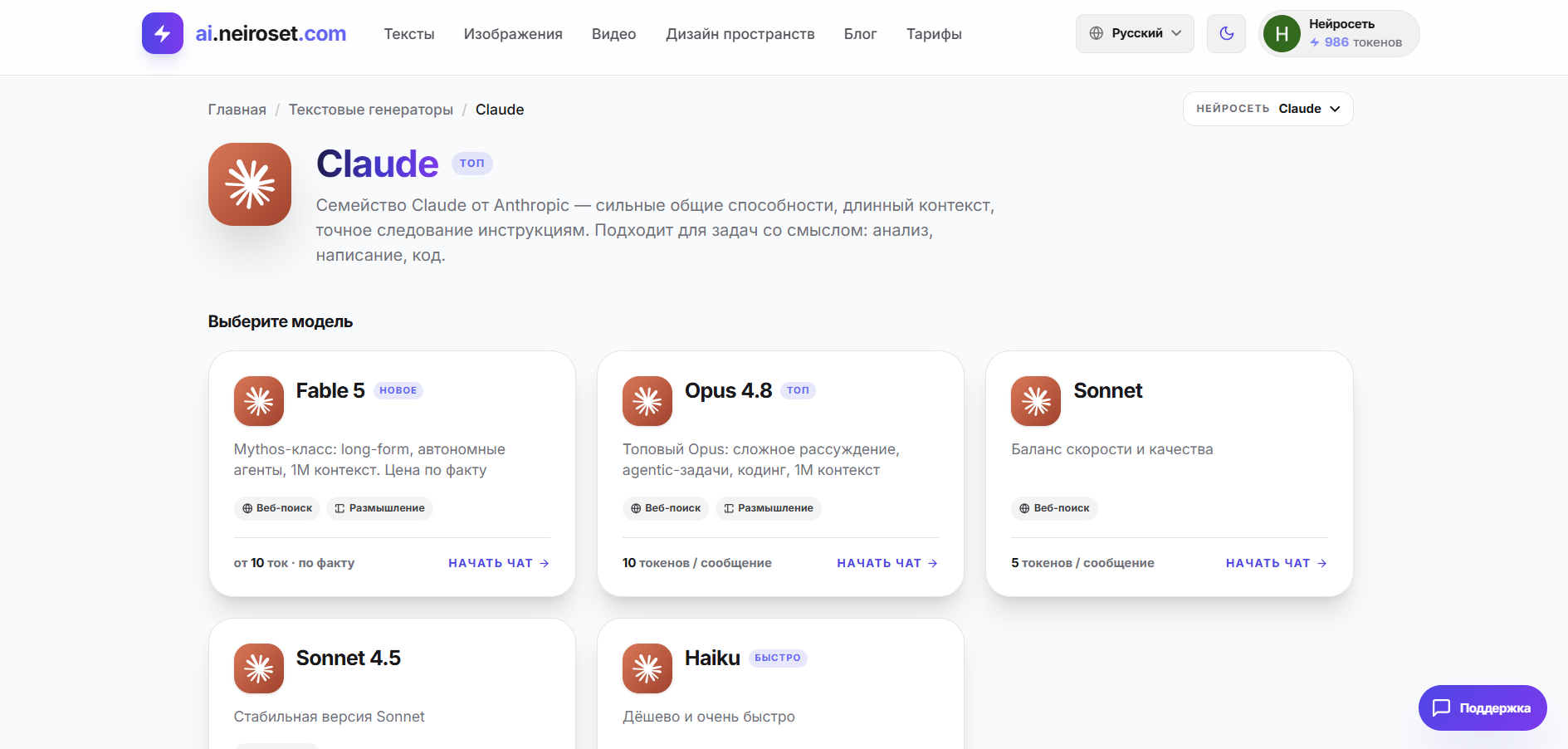
Task: Click the 'Семейство Claude от Anthropic' description paragraph
Action: (x=656, y=230)
